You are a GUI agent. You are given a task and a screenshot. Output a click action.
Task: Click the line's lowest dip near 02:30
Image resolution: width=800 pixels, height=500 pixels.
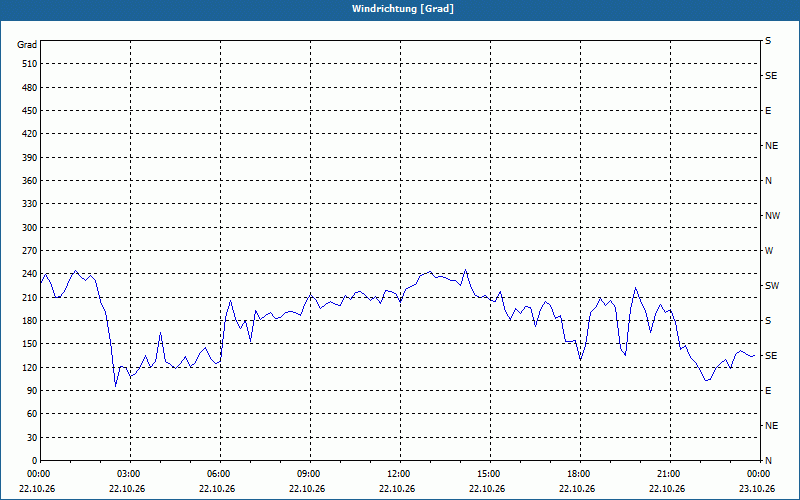[116, 386]
